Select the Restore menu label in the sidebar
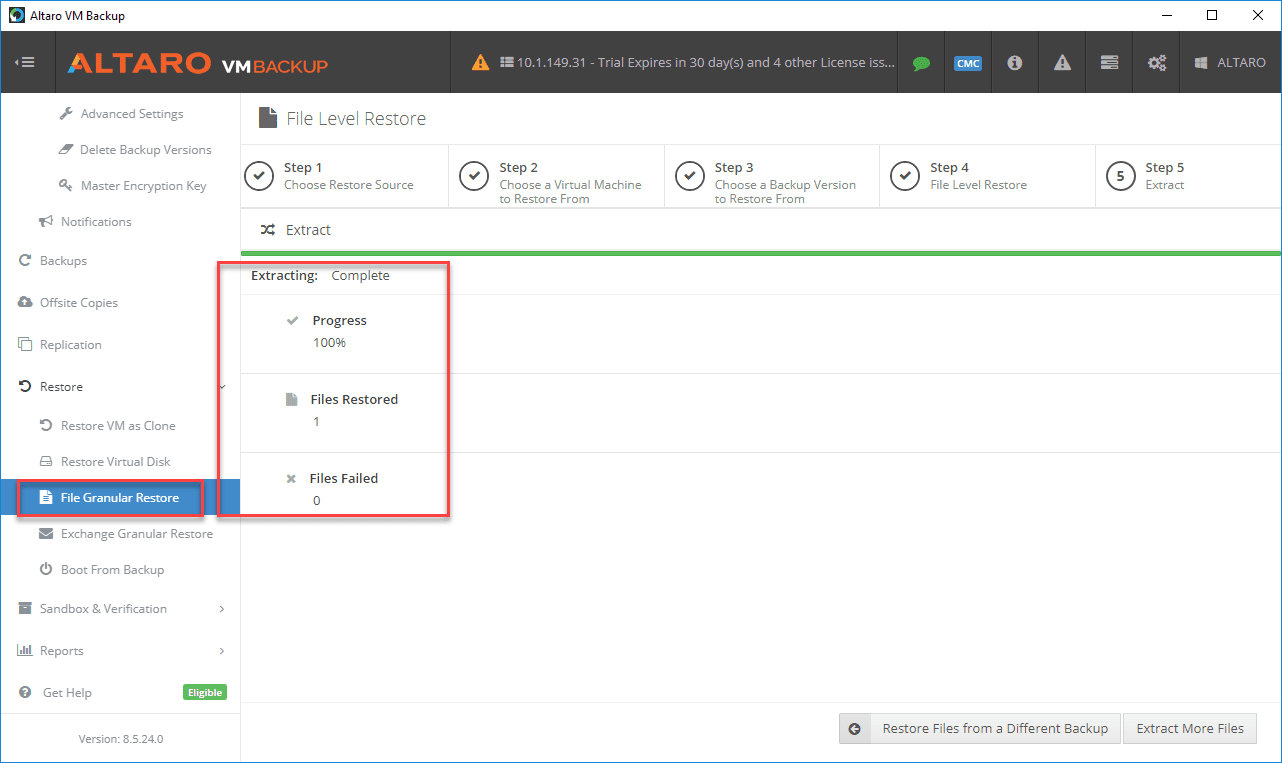Screen dimensions: 1282x763 (61, 387)
